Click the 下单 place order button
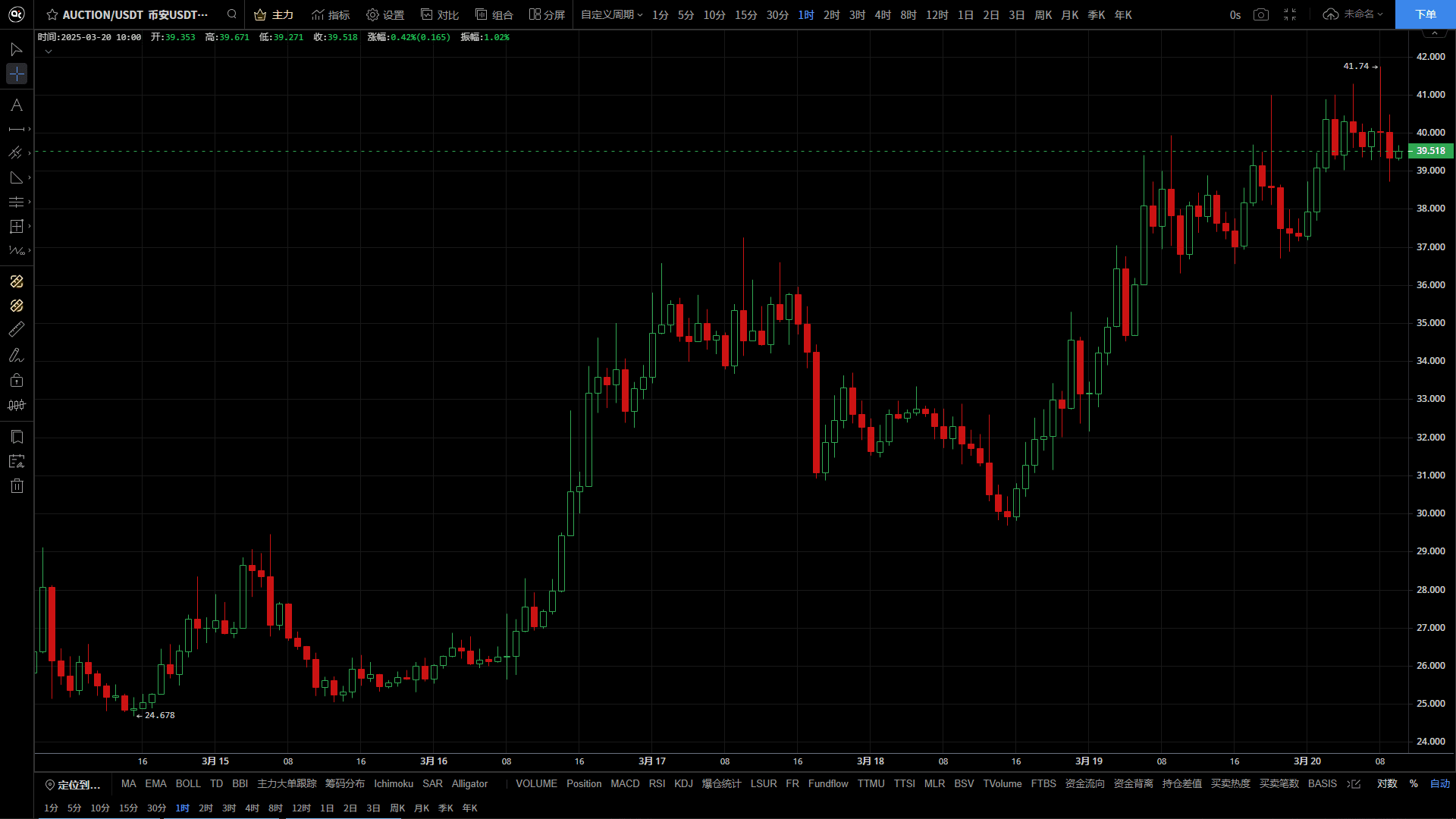Viewport: 1456px width, 819px height. (x=1425, y=14)
